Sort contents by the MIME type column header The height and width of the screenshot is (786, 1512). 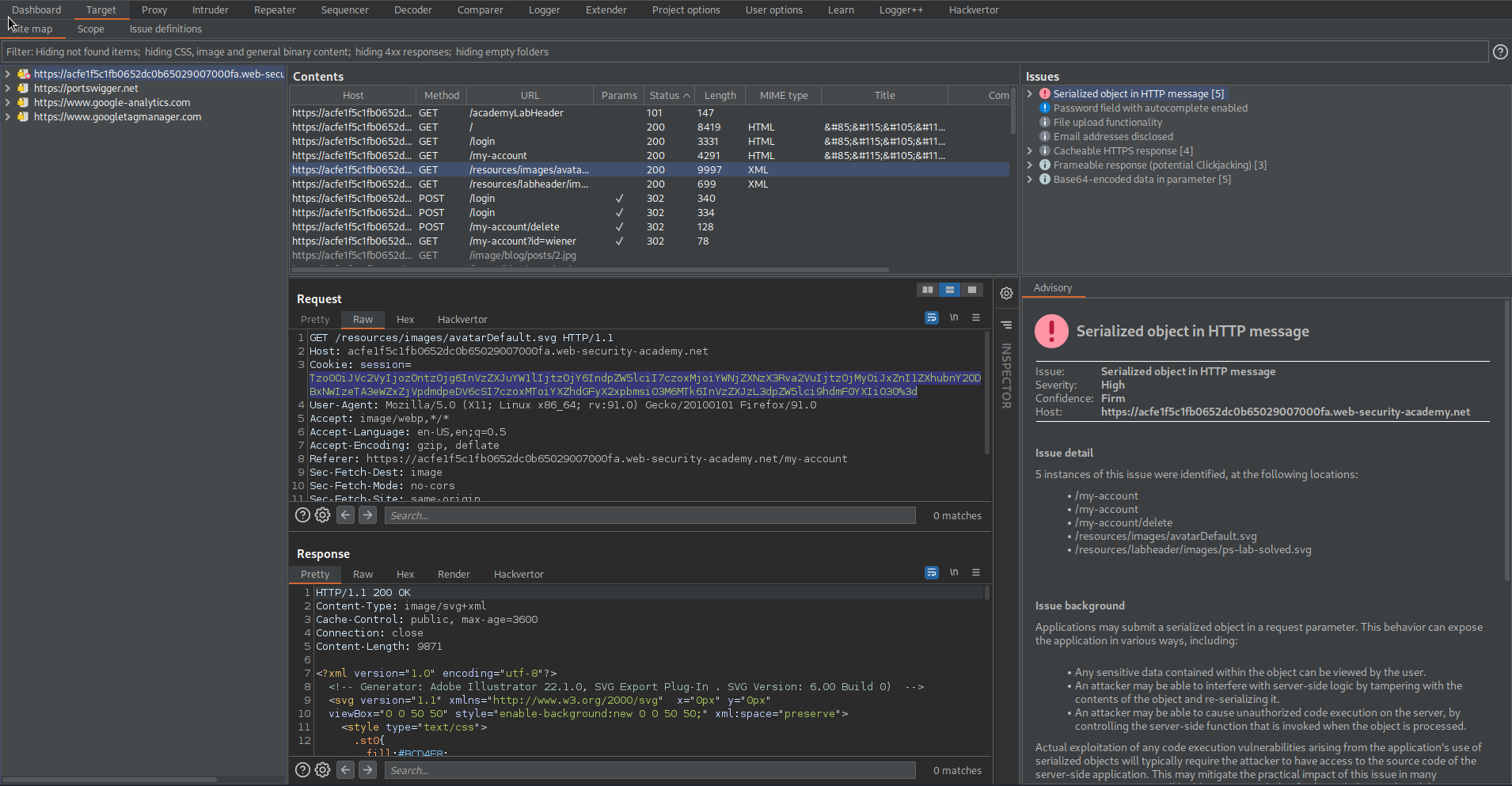(784, 95)
